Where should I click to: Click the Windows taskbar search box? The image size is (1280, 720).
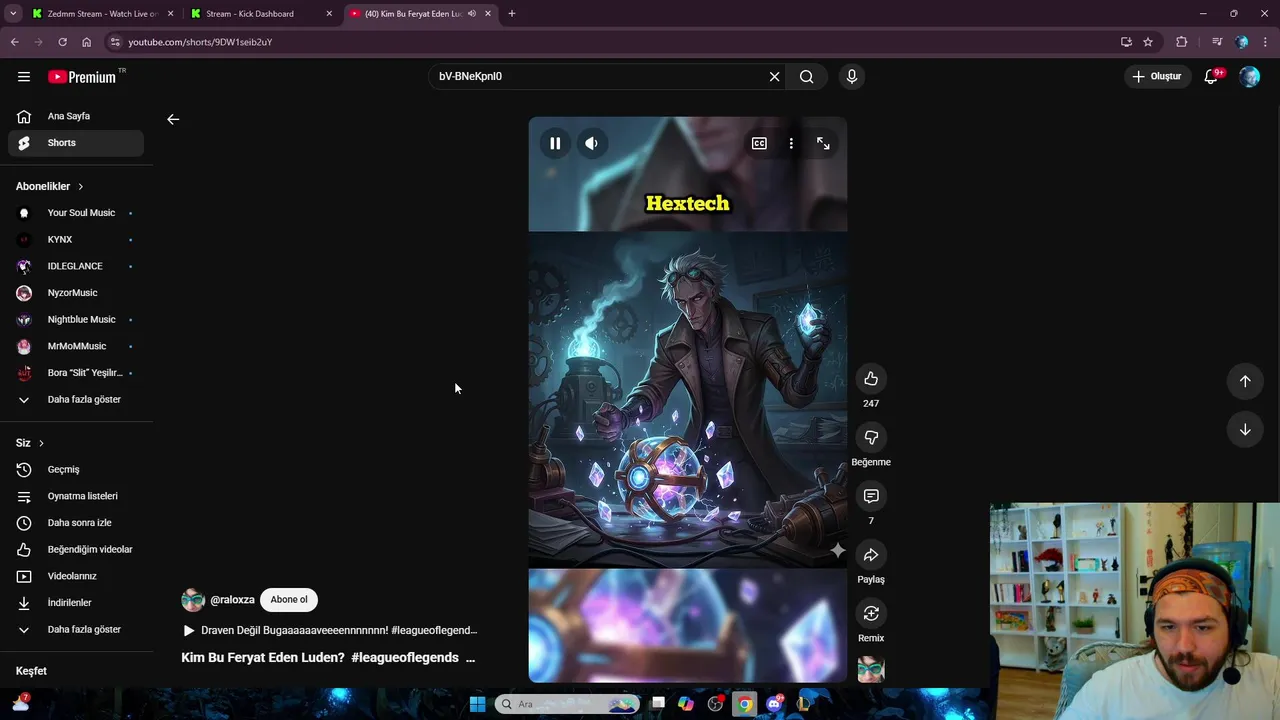(567, 704)
